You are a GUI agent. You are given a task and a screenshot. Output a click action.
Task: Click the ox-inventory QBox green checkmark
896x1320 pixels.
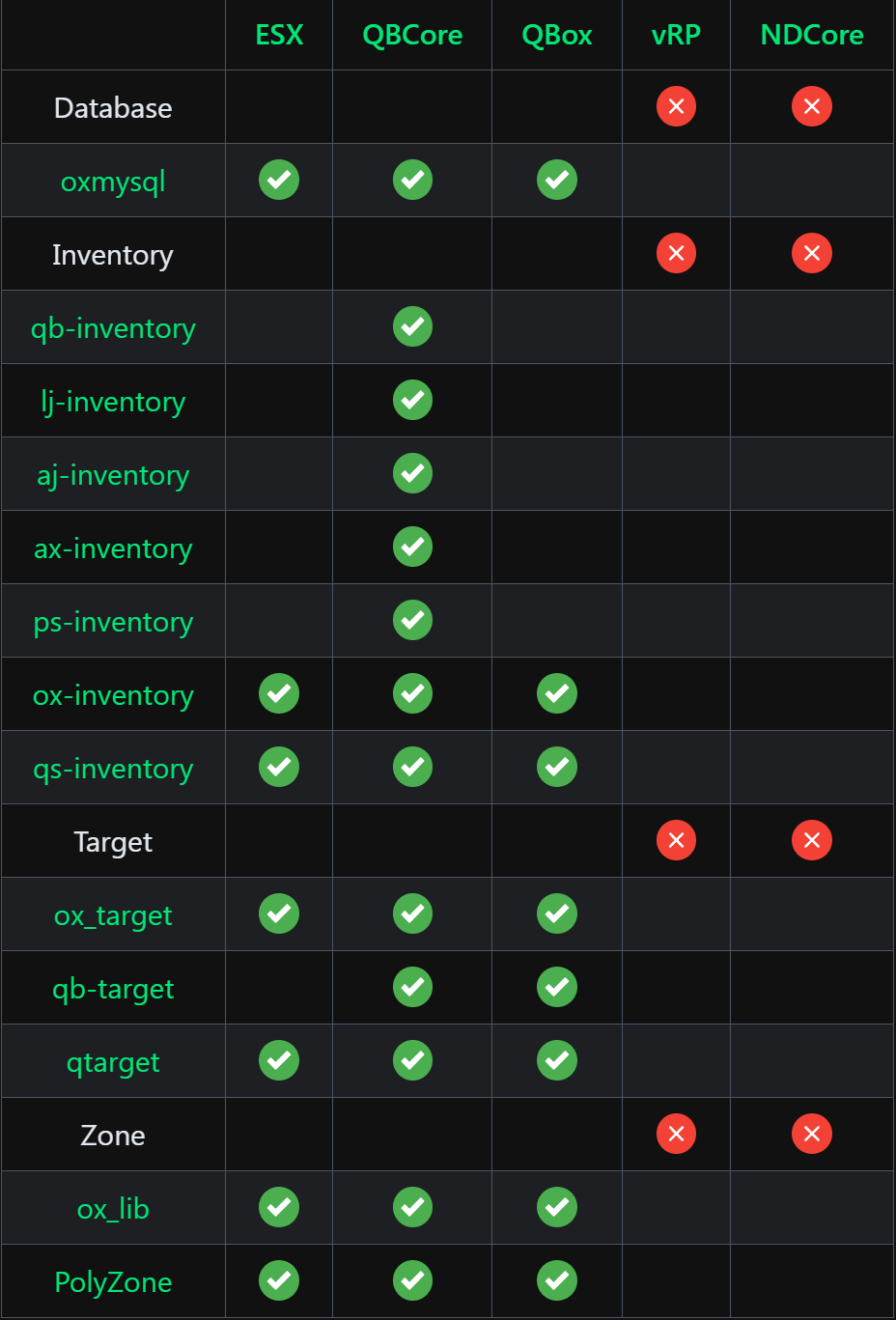pyautogui.click(x=557, y=693)
